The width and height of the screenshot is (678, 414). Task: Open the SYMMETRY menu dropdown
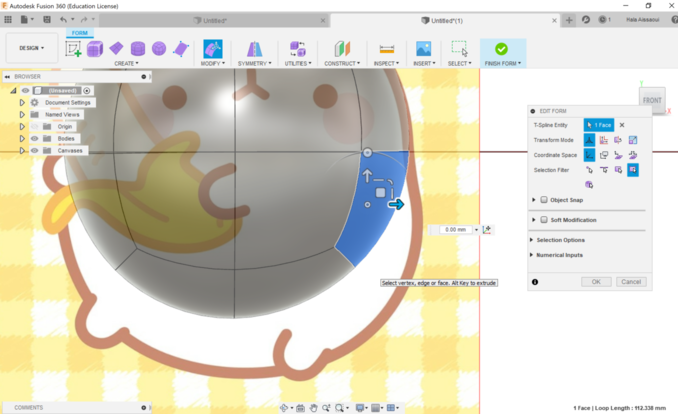[x=255, y=64]
